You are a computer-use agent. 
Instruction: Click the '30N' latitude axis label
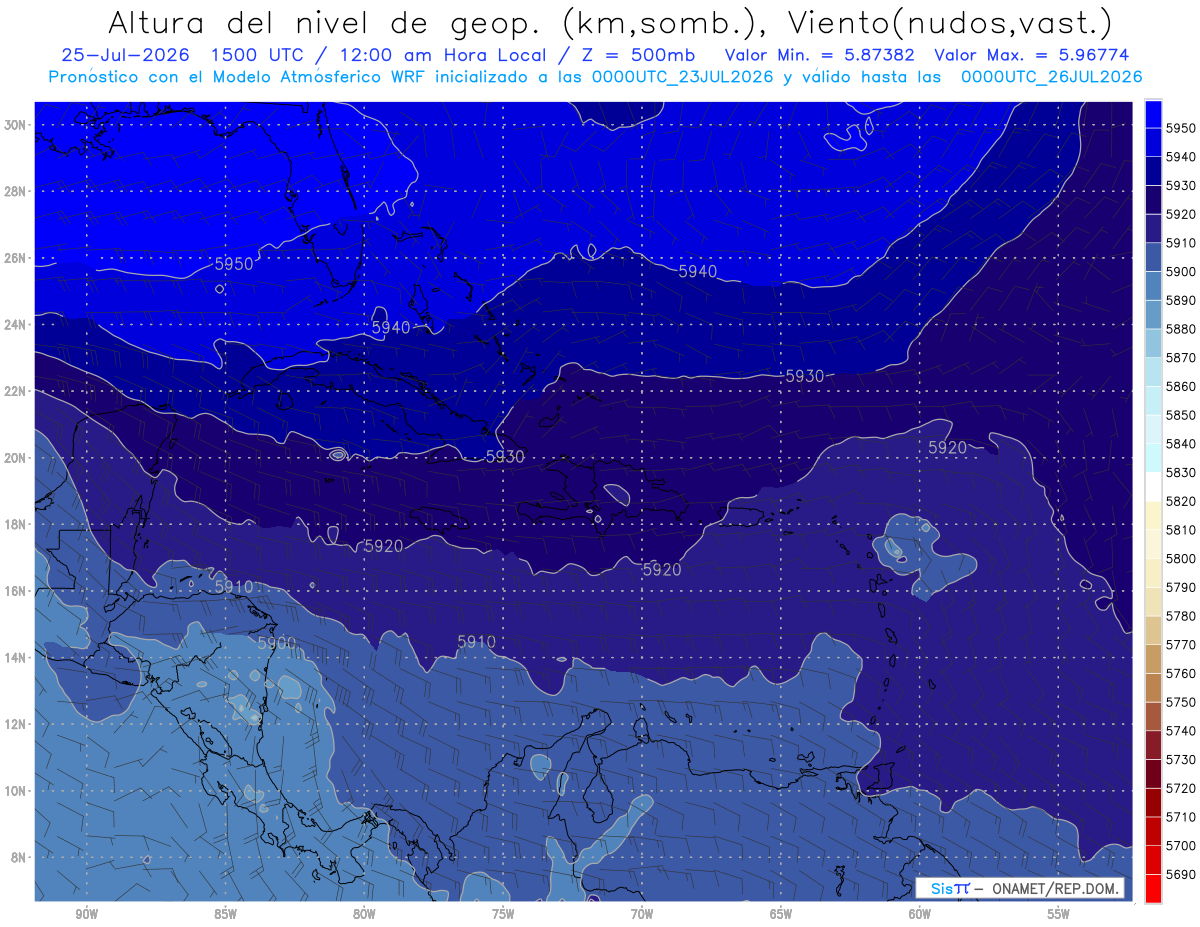point(15,125)
